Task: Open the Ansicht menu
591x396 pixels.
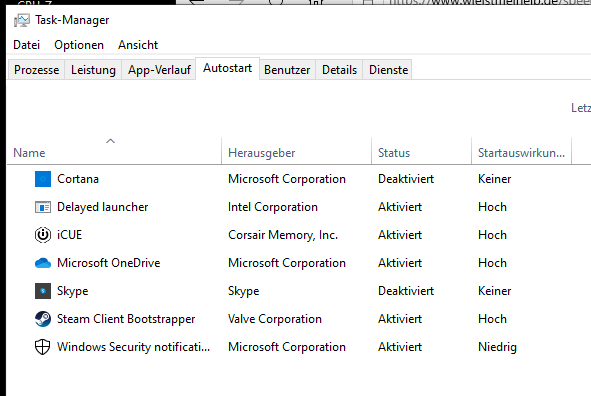Action: pyautogui.click(x=138, y=45)
